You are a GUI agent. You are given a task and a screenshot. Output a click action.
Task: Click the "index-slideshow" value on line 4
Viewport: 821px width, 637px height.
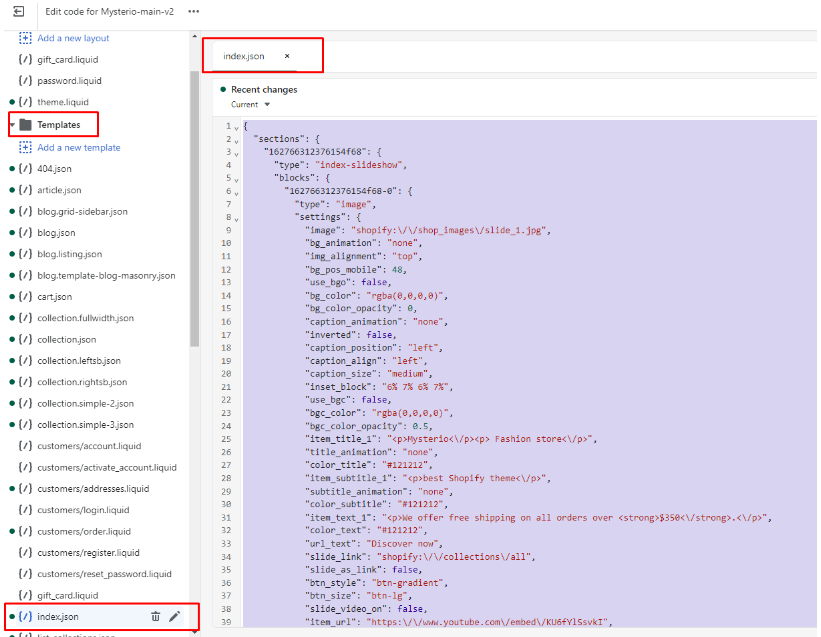coord(361,165)
